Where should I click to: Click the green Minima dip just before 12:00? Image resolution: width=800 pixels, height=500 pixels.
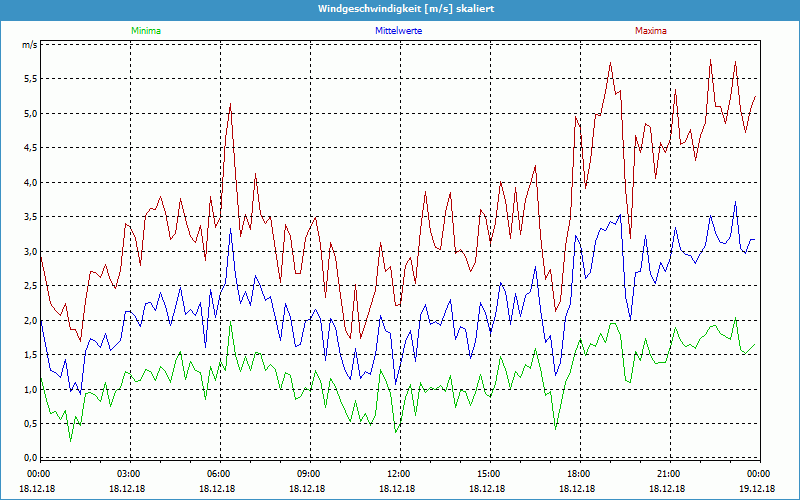(395, 432)
